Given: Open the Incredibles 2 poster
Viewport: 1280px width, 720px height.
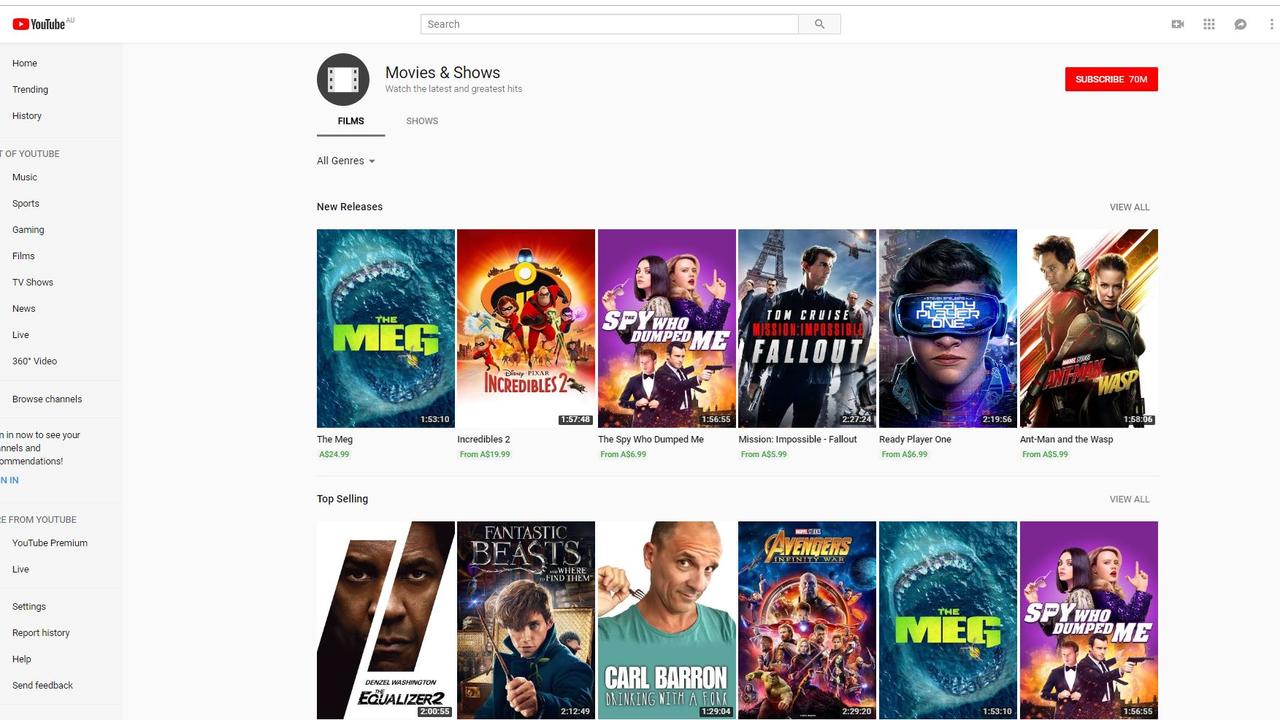Looking at the screenshot, I should (526, 328).
